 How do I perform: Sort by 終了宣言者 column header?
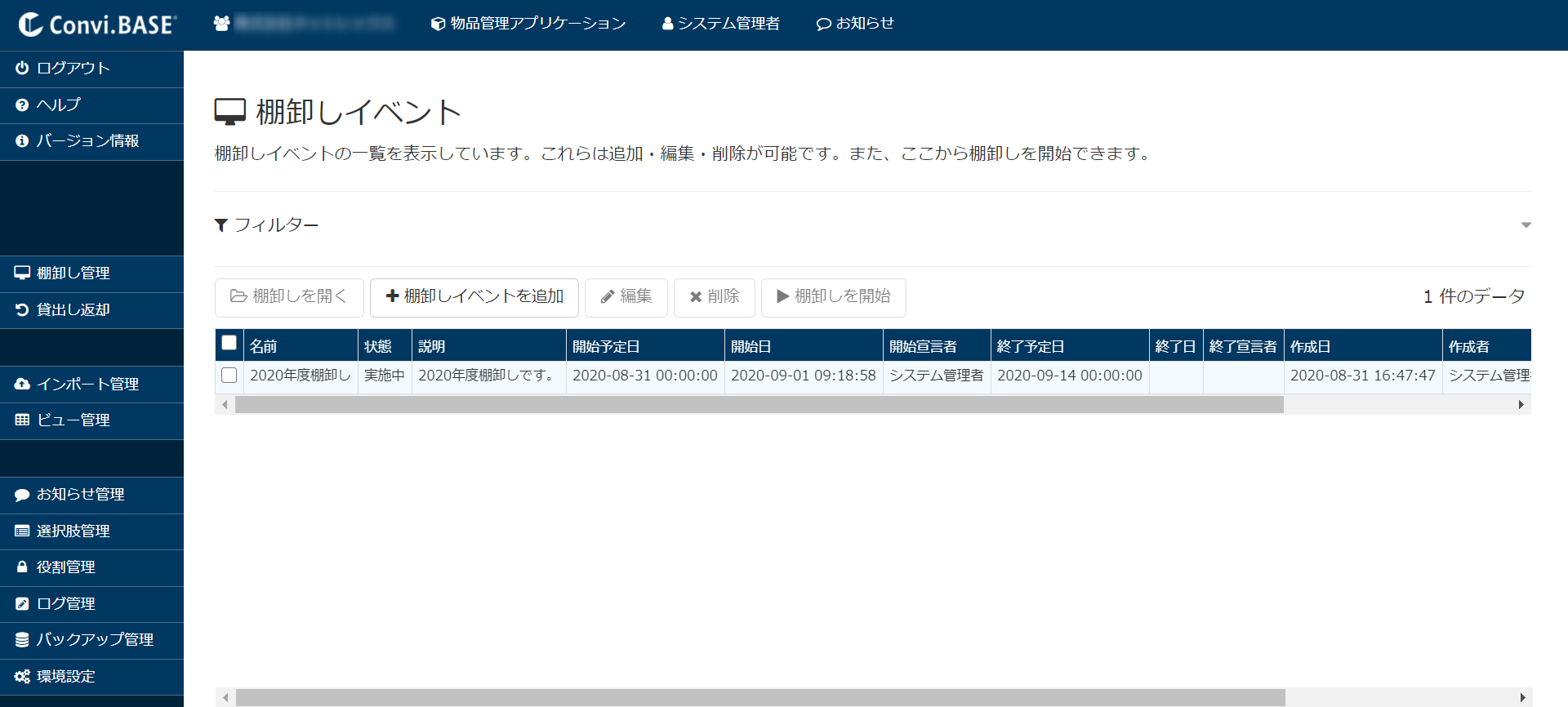coord(1244,346)
